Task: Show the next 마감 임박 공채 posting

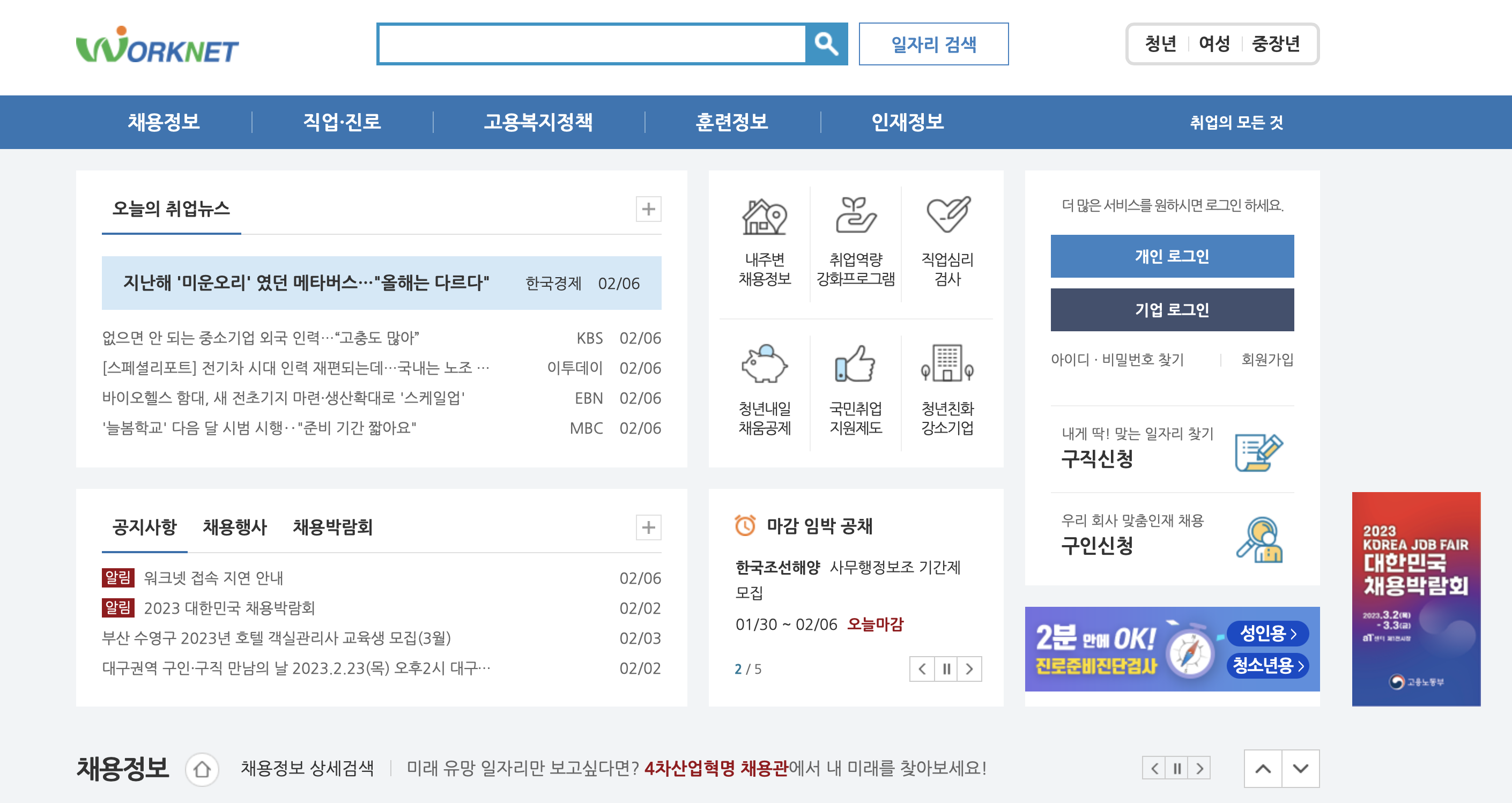Action: [x=969, y=668]
